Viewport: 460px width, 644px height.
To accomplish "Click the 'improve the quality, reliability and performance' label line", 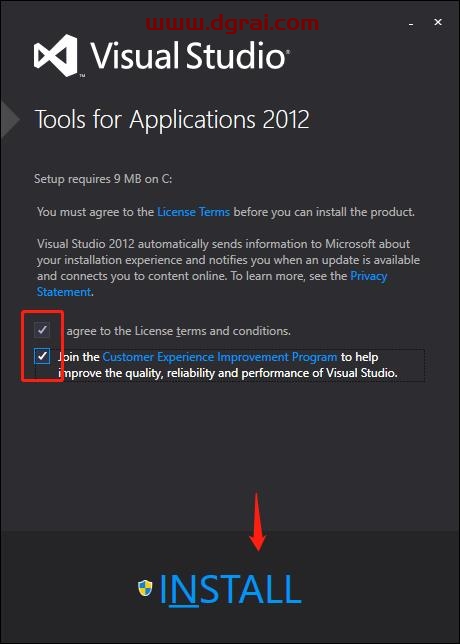I will (x=228, y=373).
